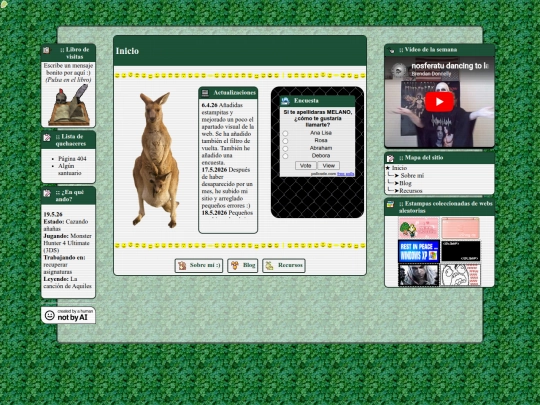Open Sobre mi in site map tree
The image size is (540, 405).
pyautogui.click(x=412, y=176)
